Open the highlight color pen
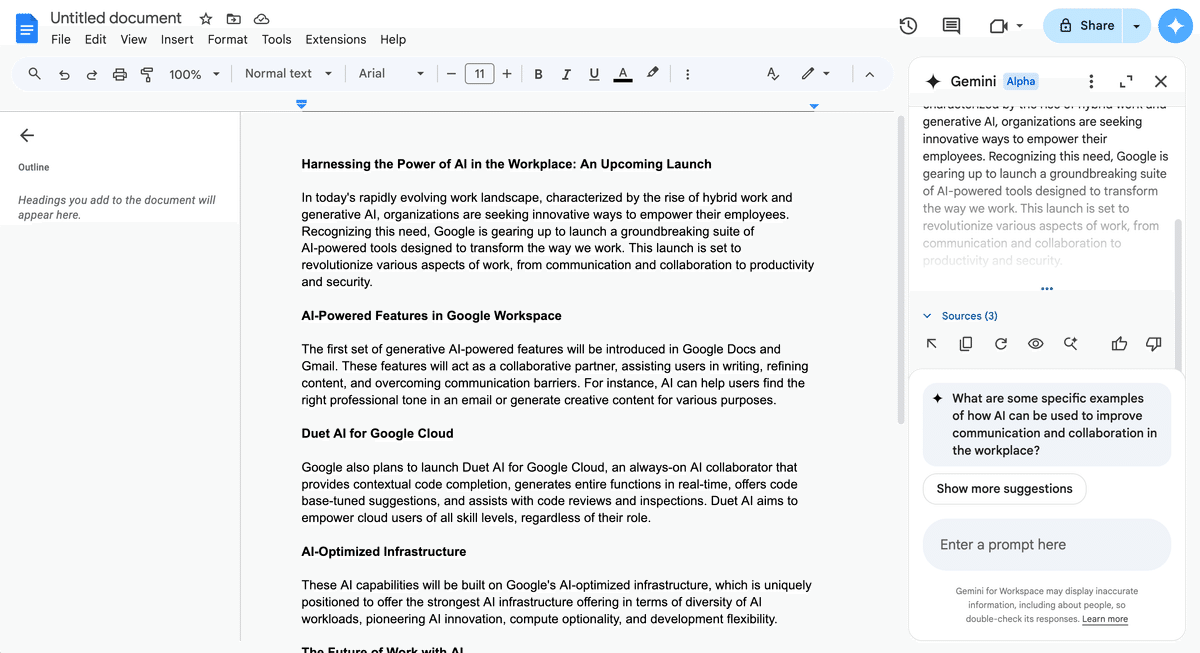1200x653 pixels. (653, 73)
